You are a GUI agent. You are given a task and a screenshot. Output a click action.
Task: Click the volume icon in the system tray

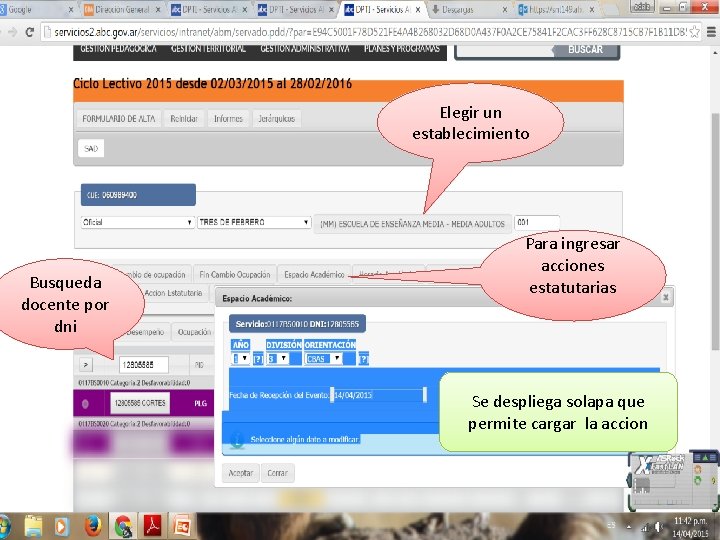(659, 527)
